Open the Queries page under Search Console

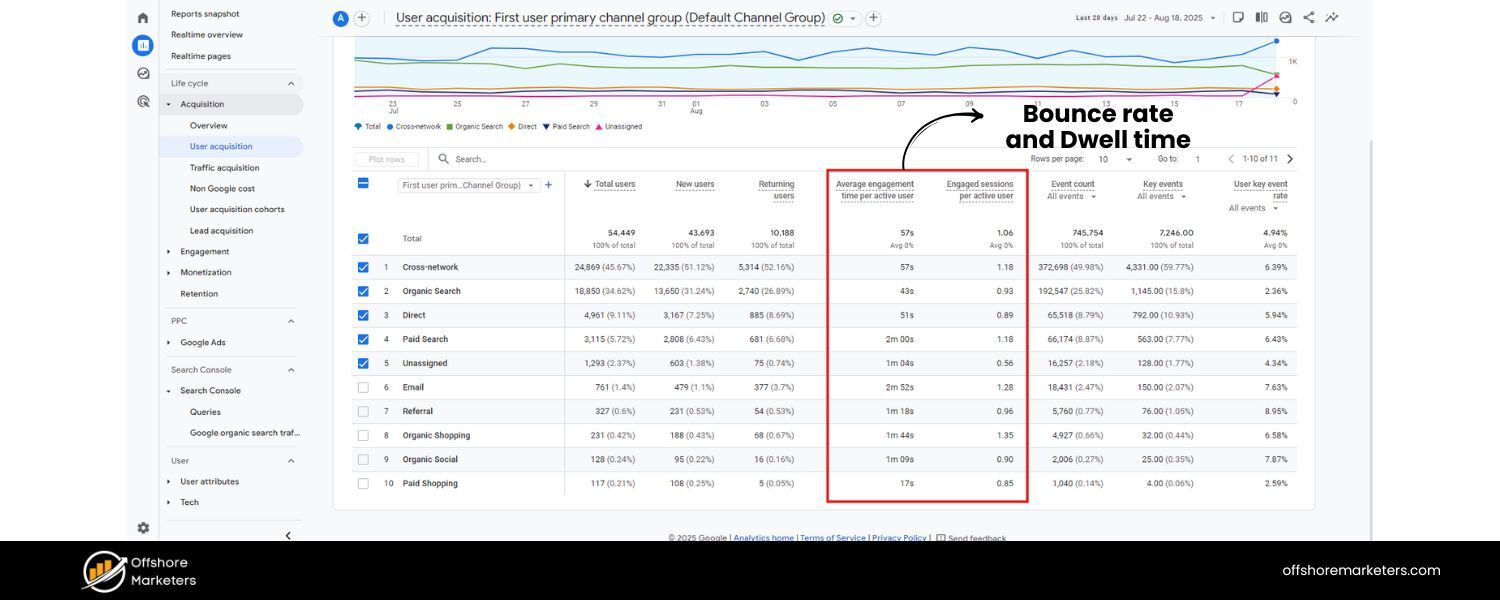coord(206,411)
